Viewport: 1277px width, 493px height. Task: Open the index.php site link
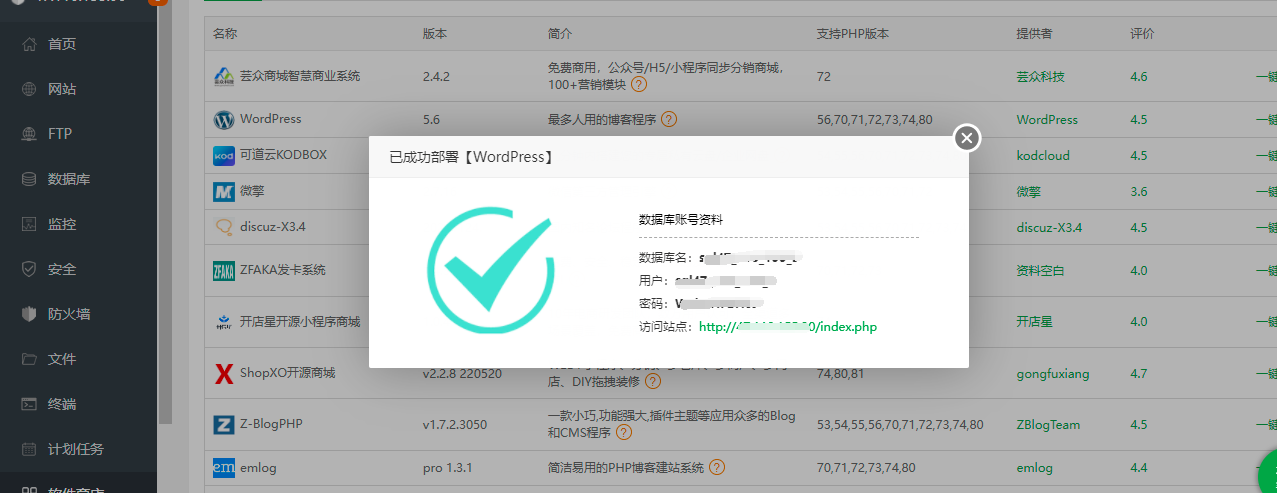click(788, 326)
